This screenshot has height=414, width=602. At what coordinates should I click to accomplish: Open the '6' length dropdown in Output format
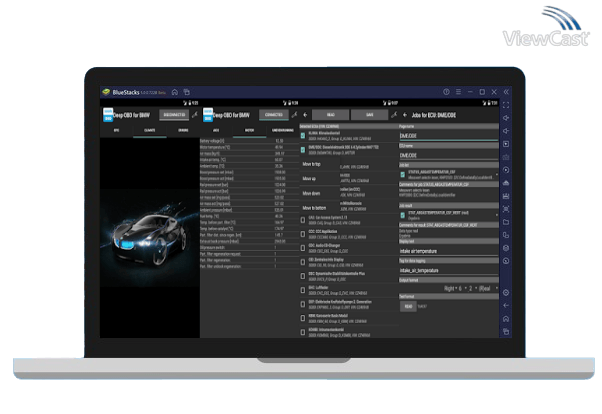coord(462,288)
